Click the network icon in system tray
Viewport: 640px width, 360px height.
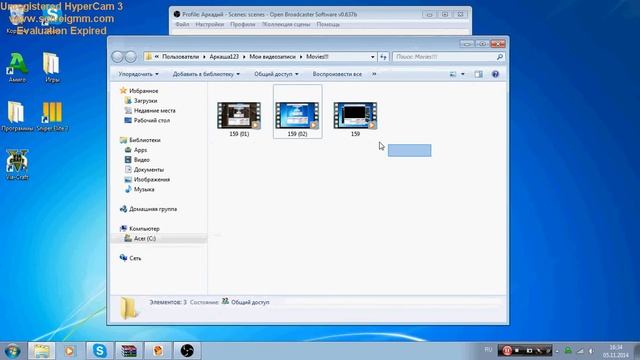point(580,351)
